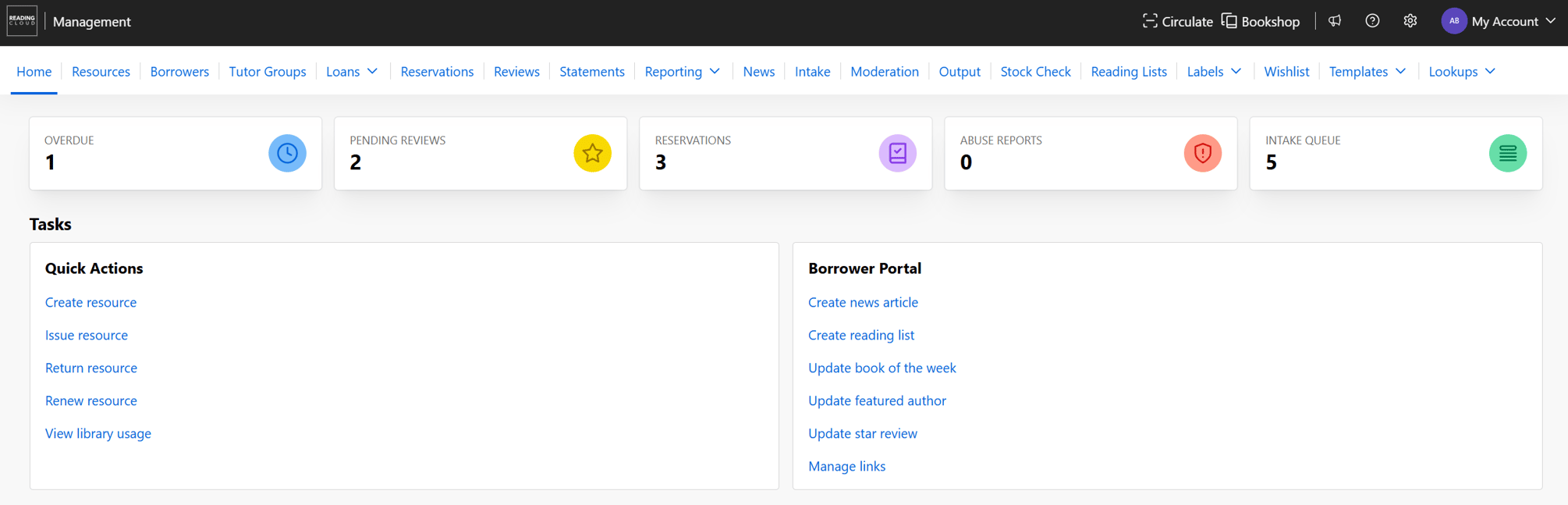Open the Reading Lists tab
This screenshot has width=1568, height=505.
[1129, 71]
